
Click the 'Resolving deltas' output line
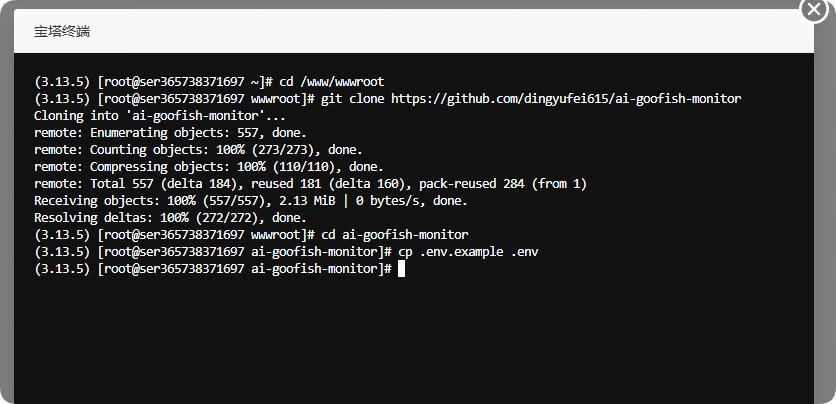point(171,217)
